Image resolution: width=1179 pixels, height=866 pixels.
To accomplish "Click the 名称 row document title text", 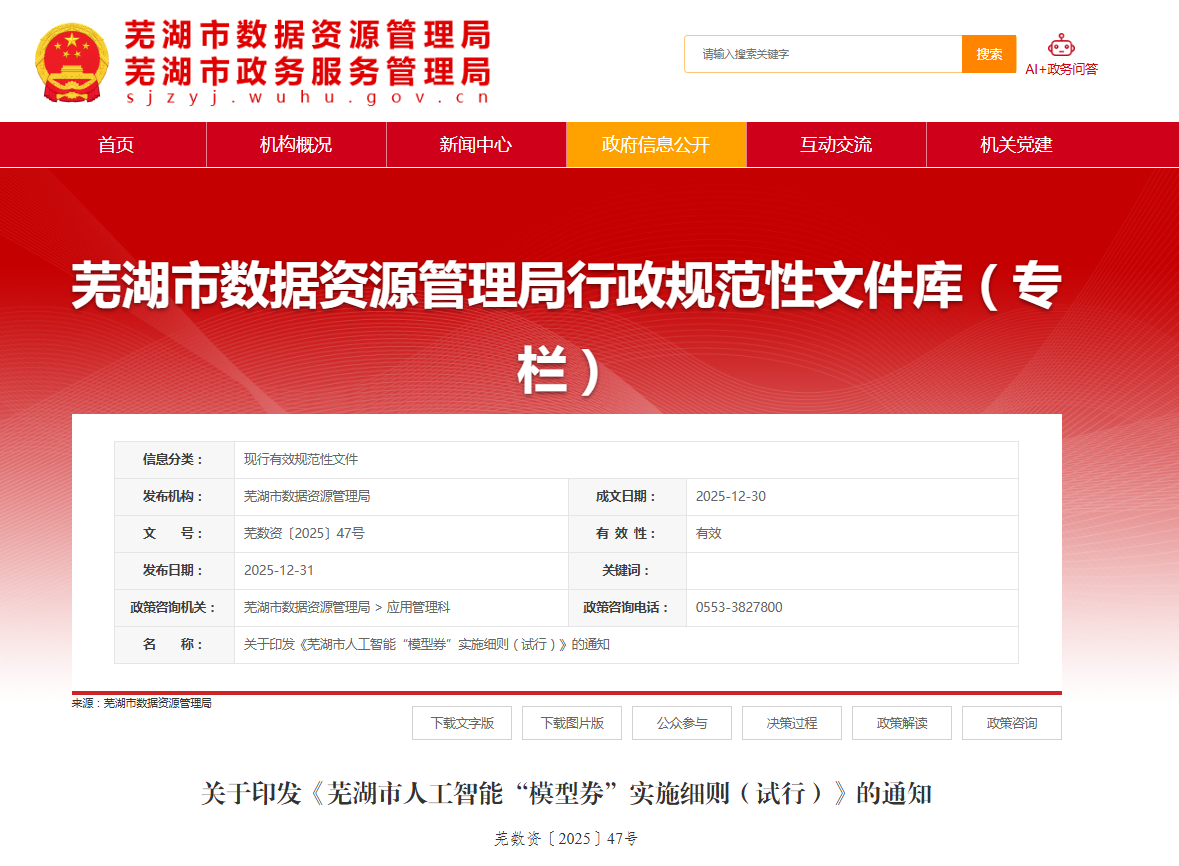I will click(x=426, y=644).
